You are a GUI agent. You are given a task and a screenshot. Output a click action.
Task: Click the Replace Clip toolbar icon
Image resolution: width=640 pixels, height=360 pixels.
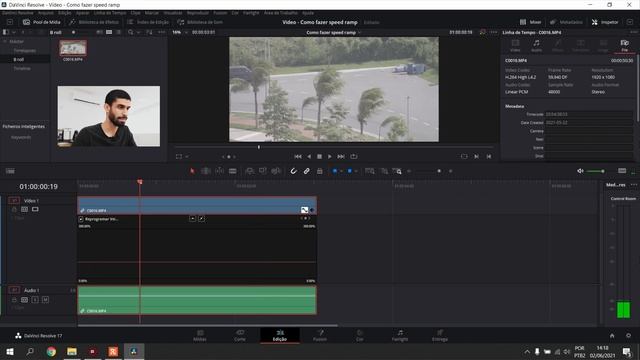[276, 171]
